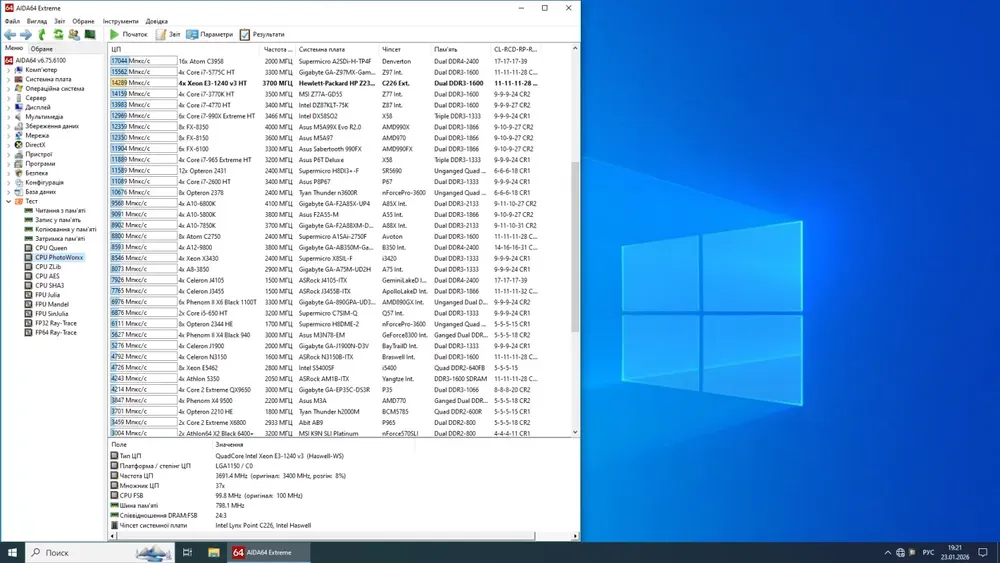Viewport: 1000px width, 563px height.
Task: Click the Refresh icon in toolbar
Action: pyautogui.click(x=58, y=34)
